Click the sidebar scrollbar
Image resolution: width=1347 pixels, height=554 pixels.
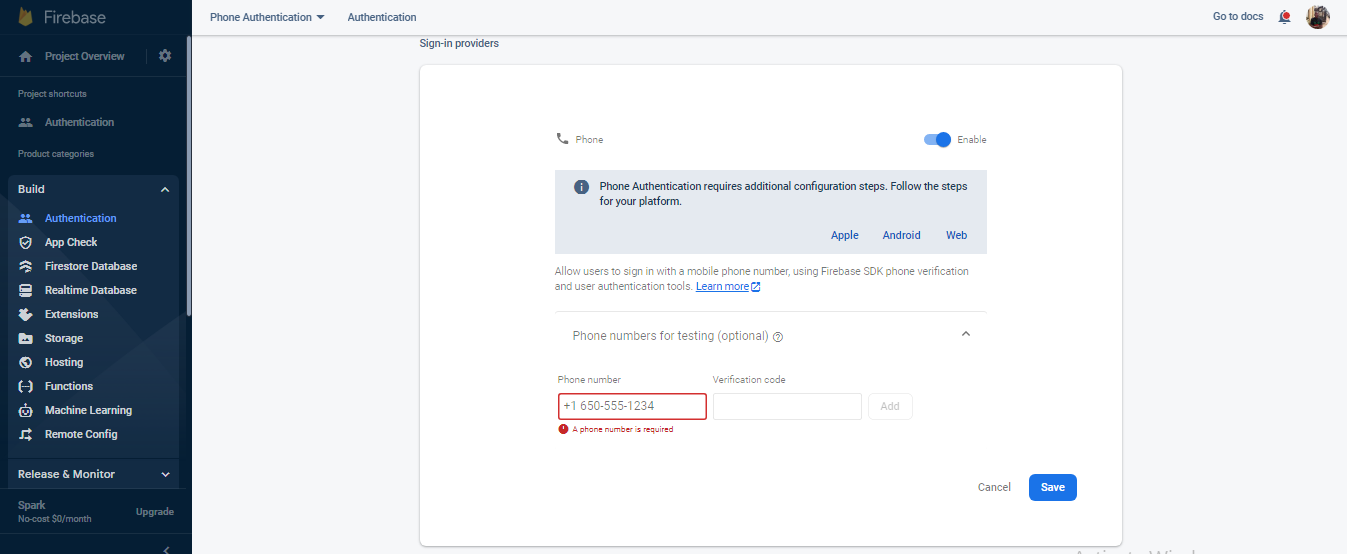[188, 175]
